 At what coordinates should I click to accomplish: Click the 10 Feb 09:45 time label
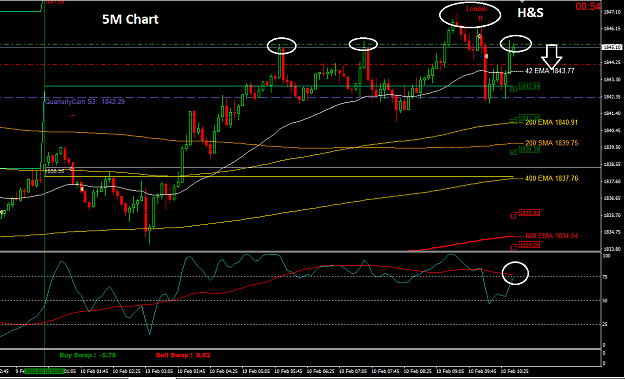tap(483, 371)
